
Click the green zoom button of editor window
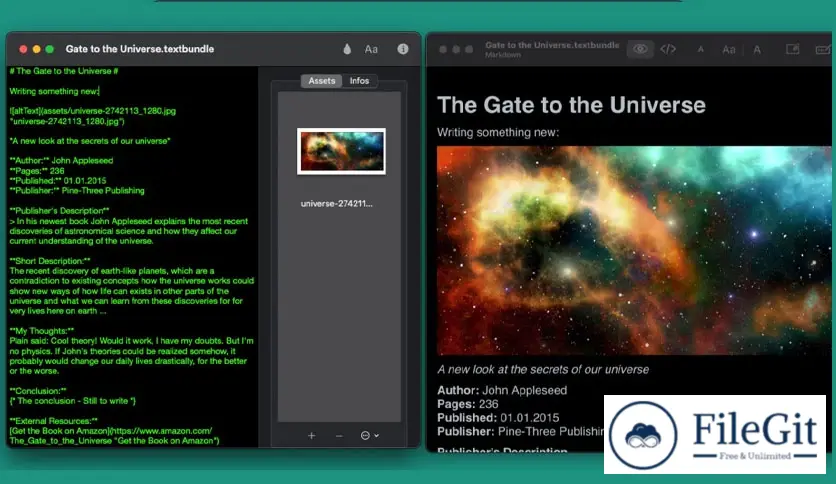pos(50,49)
